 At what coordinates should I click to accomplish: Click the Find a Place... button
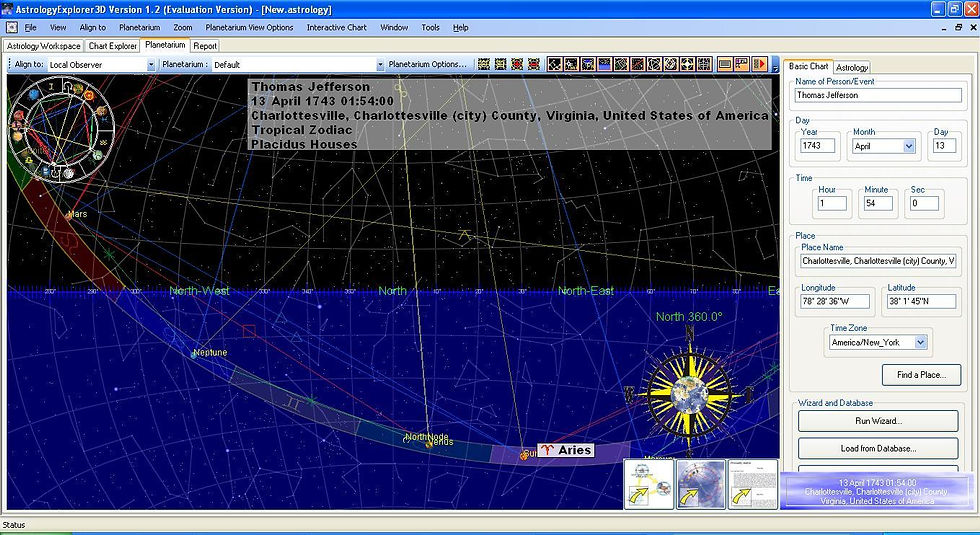tap(921, 375)
